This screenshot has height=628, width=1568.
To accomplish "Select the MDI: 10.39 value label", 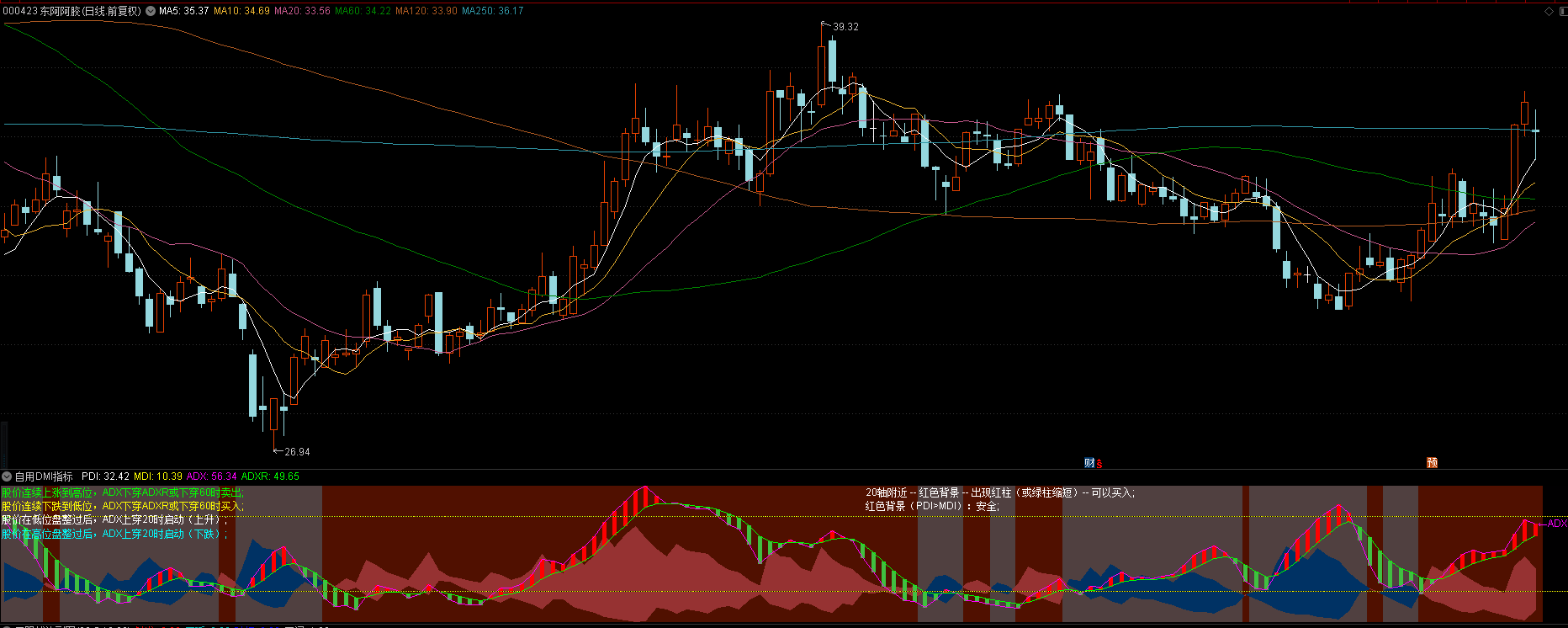I will 158,476.
